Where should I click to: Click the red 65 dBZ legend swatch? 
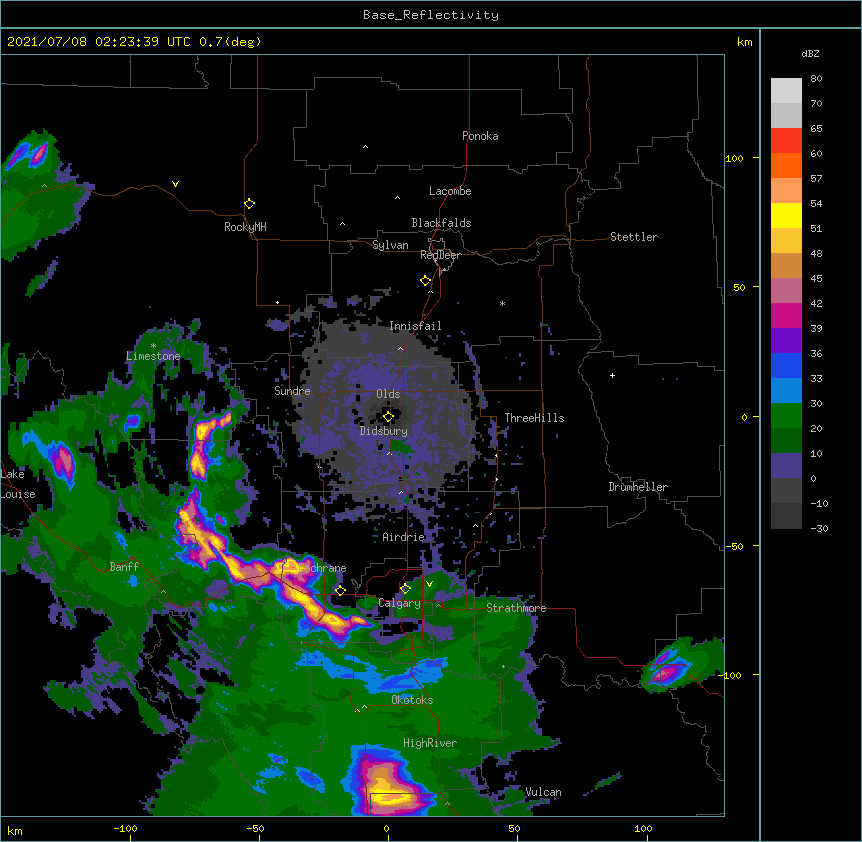point(786,140)
